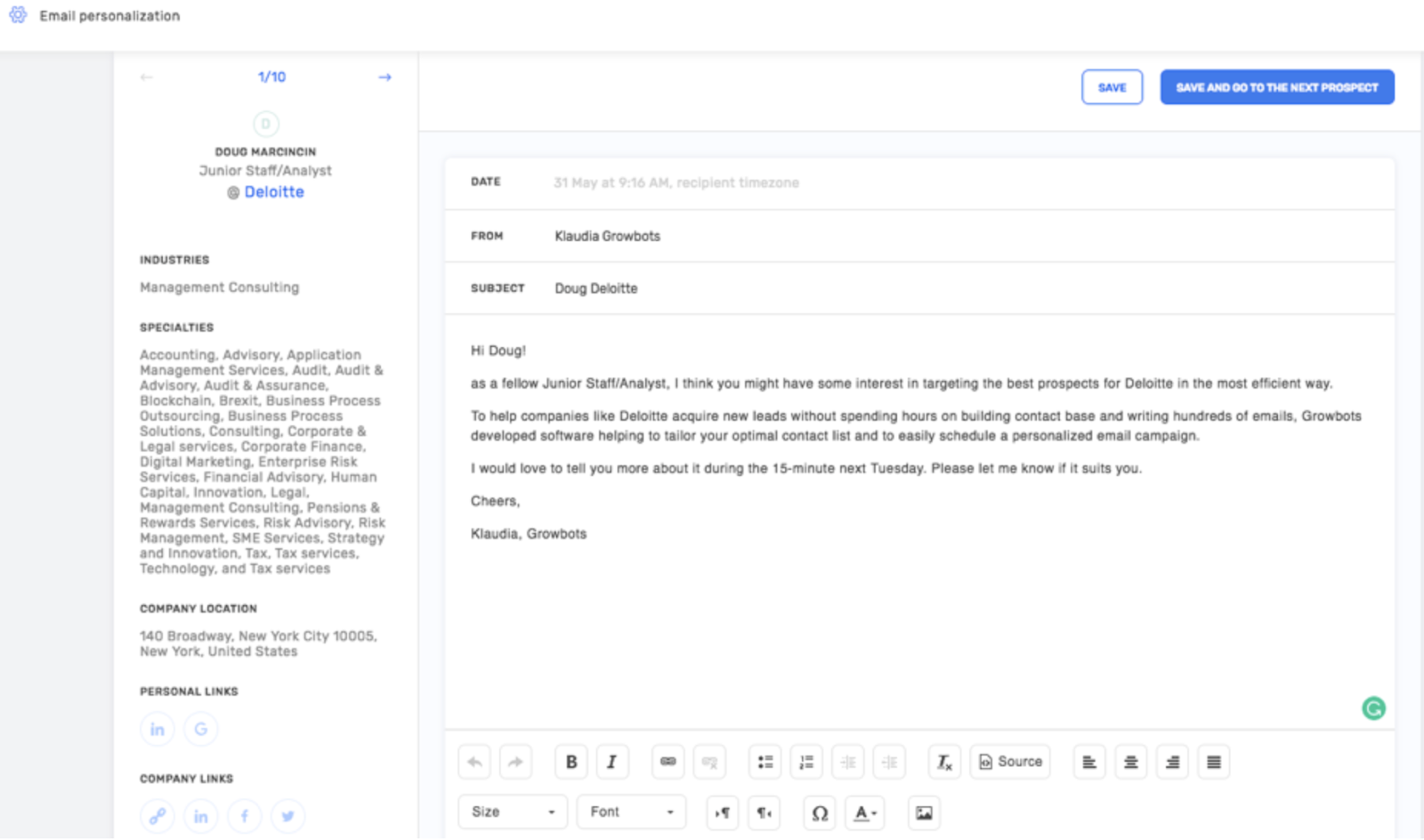Insert a bulleted list
Screen dimensions: 1424x840
[764, 762]
